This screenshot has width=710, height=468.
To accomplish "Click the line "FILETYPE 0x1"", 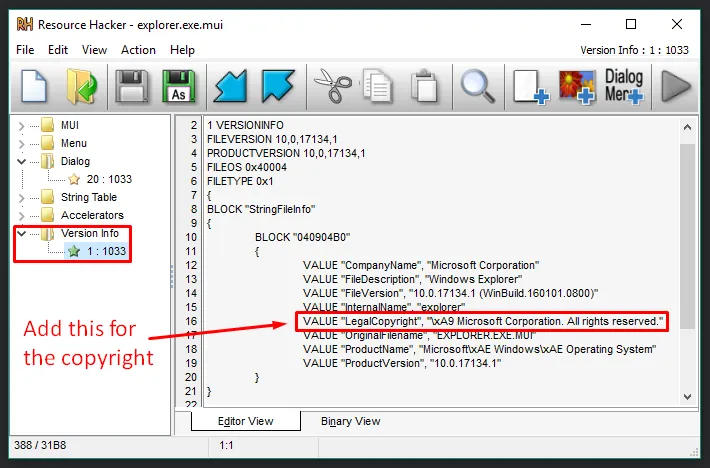I will coord(240,181).
